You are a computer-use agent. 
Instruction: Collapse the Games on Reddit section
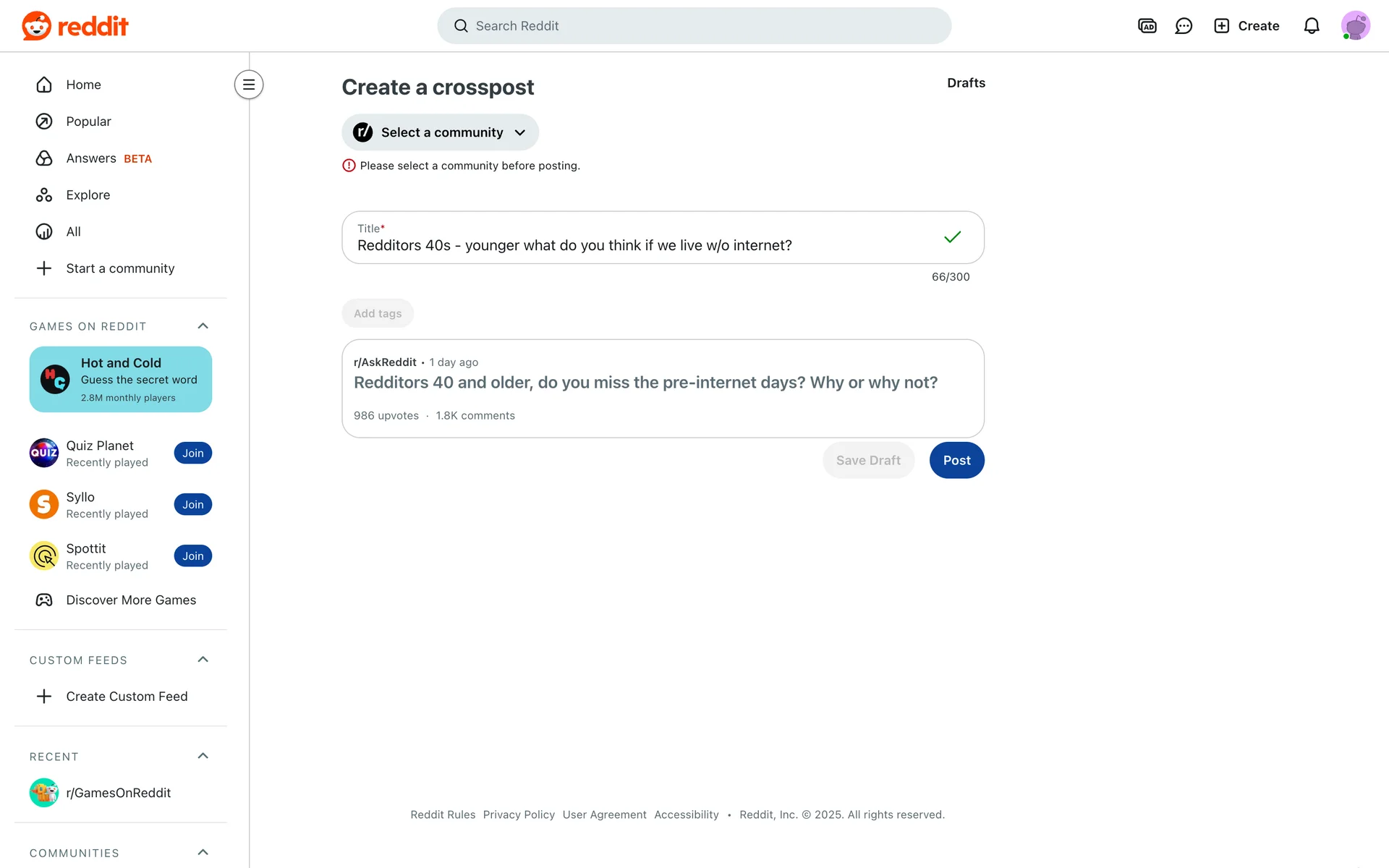pos(203,326)
